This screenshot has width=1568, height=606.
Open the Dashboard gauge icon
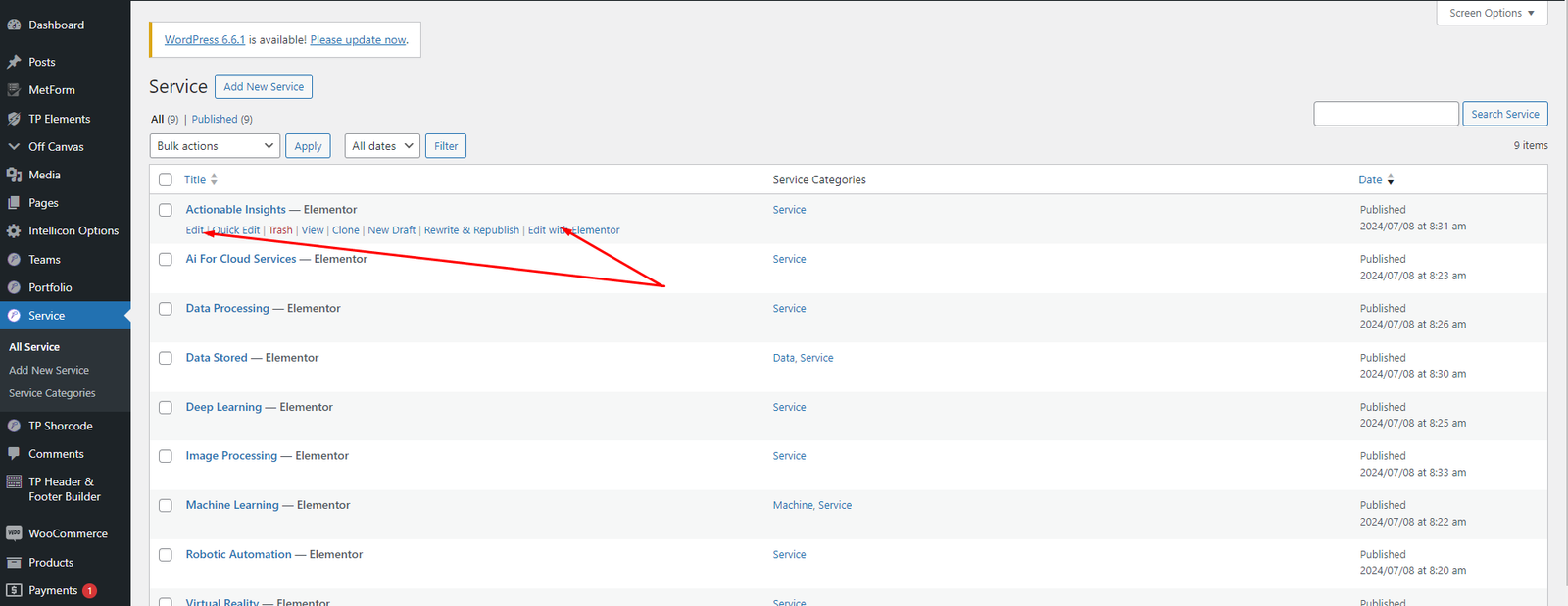[14, 25]
